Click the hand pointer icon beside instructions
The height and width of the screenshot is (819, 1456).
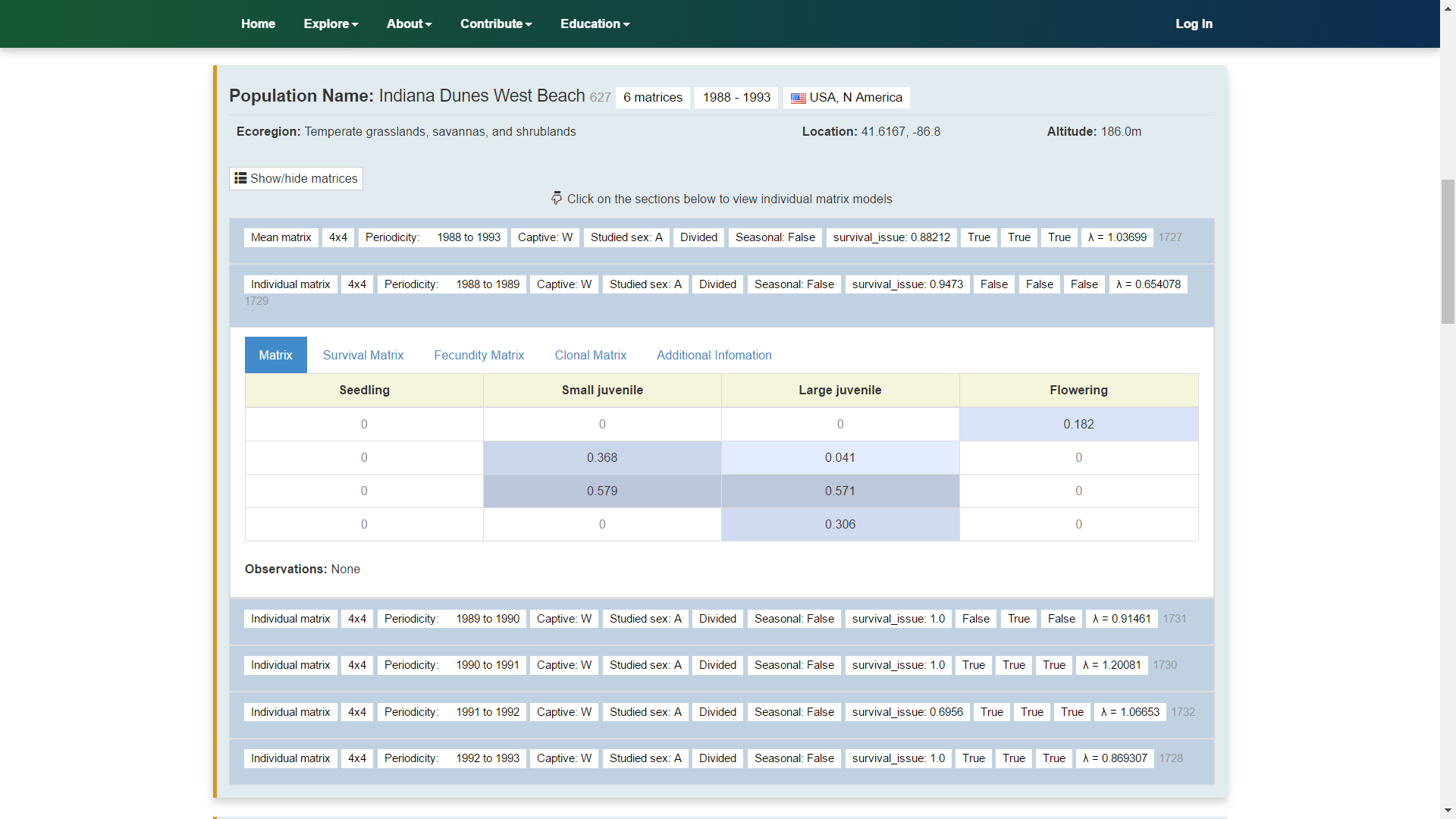[x=557, y=199]
